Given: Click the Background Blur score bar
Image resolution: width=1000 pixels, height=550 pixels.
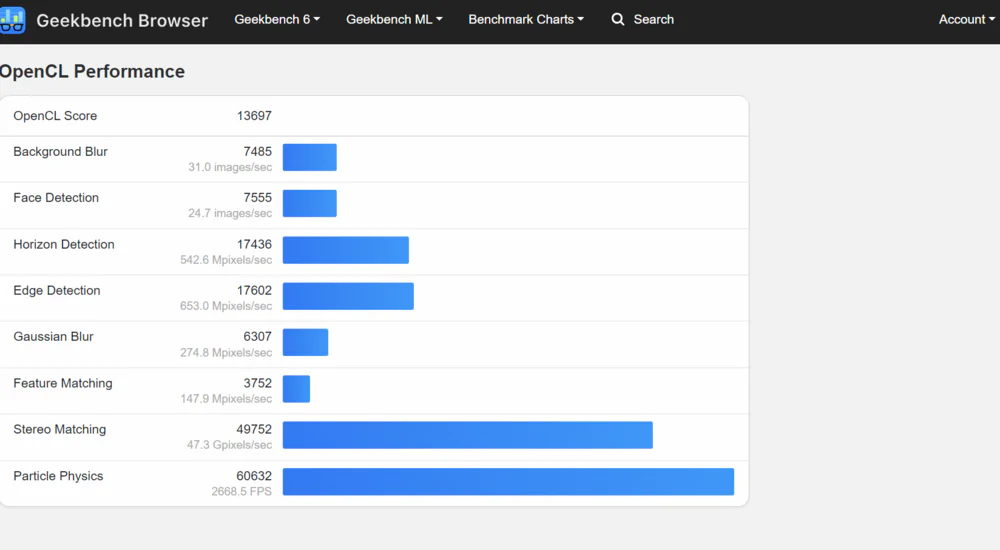Looking at the screenshot, I should pos(309,158).
